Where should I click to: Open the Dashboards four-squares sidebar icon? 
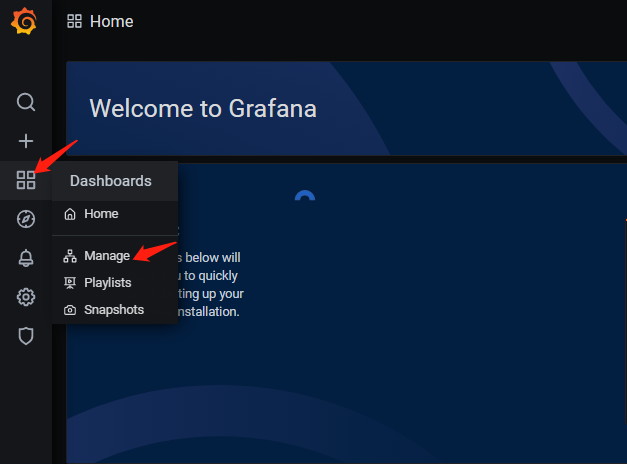[x=26, y=180]
